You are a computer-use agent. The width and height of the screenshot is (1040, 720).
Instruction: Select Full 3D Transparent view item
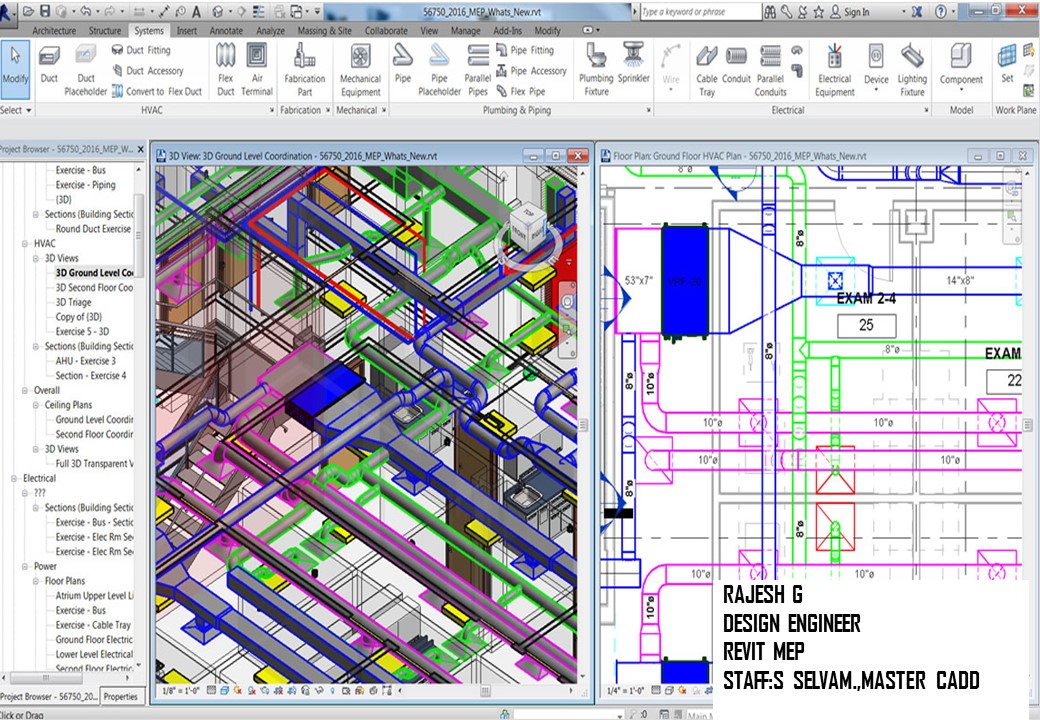pos(94,463)
